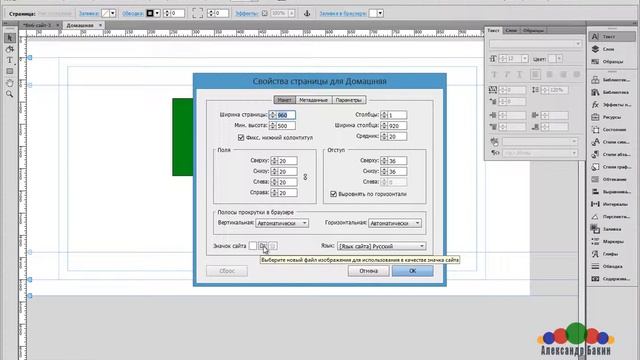Switch to the Макет tab

284,100
